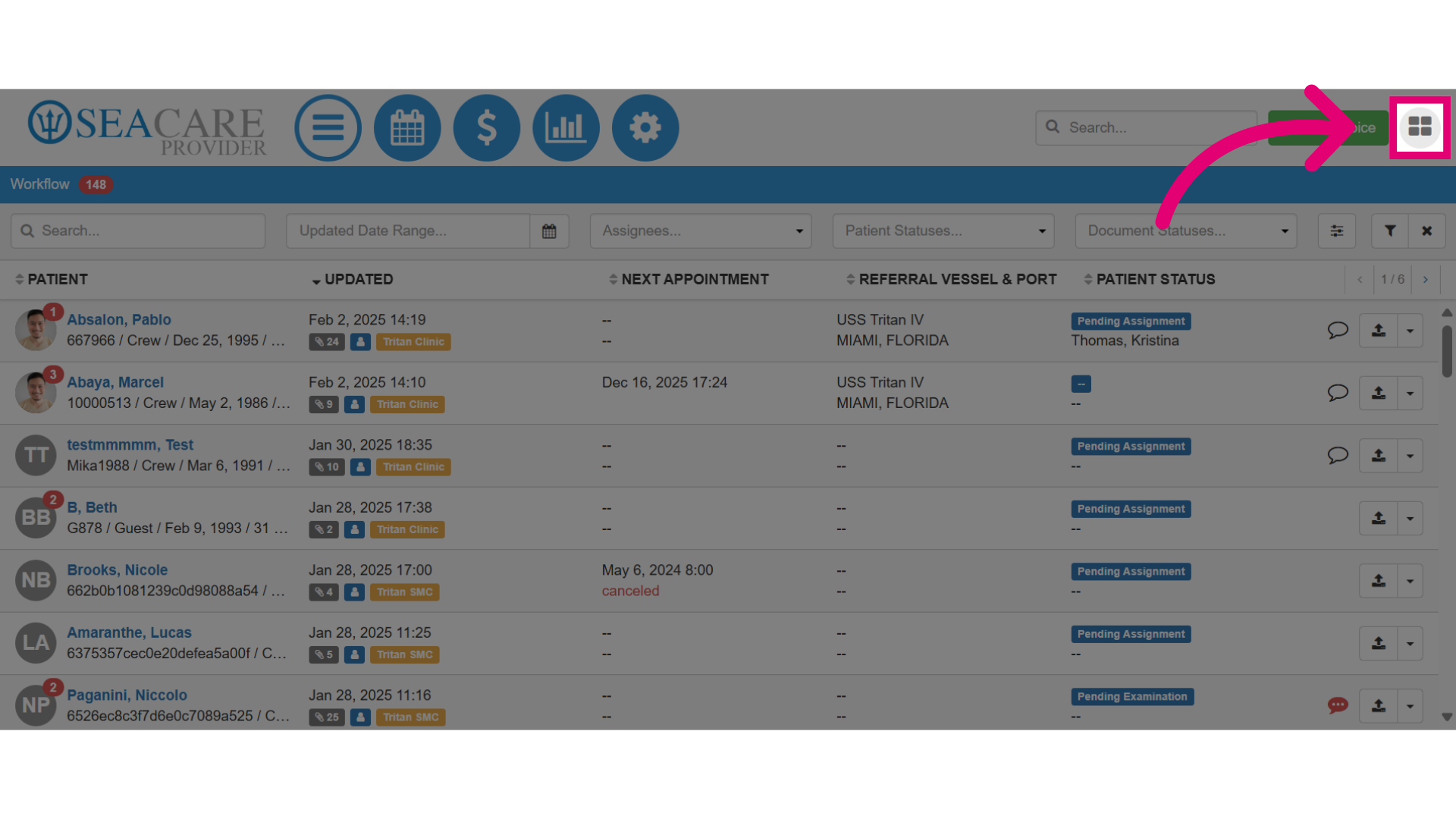Click the workflow Search filter field
This screenshot has width=1456, height=819.
point(138,231)
